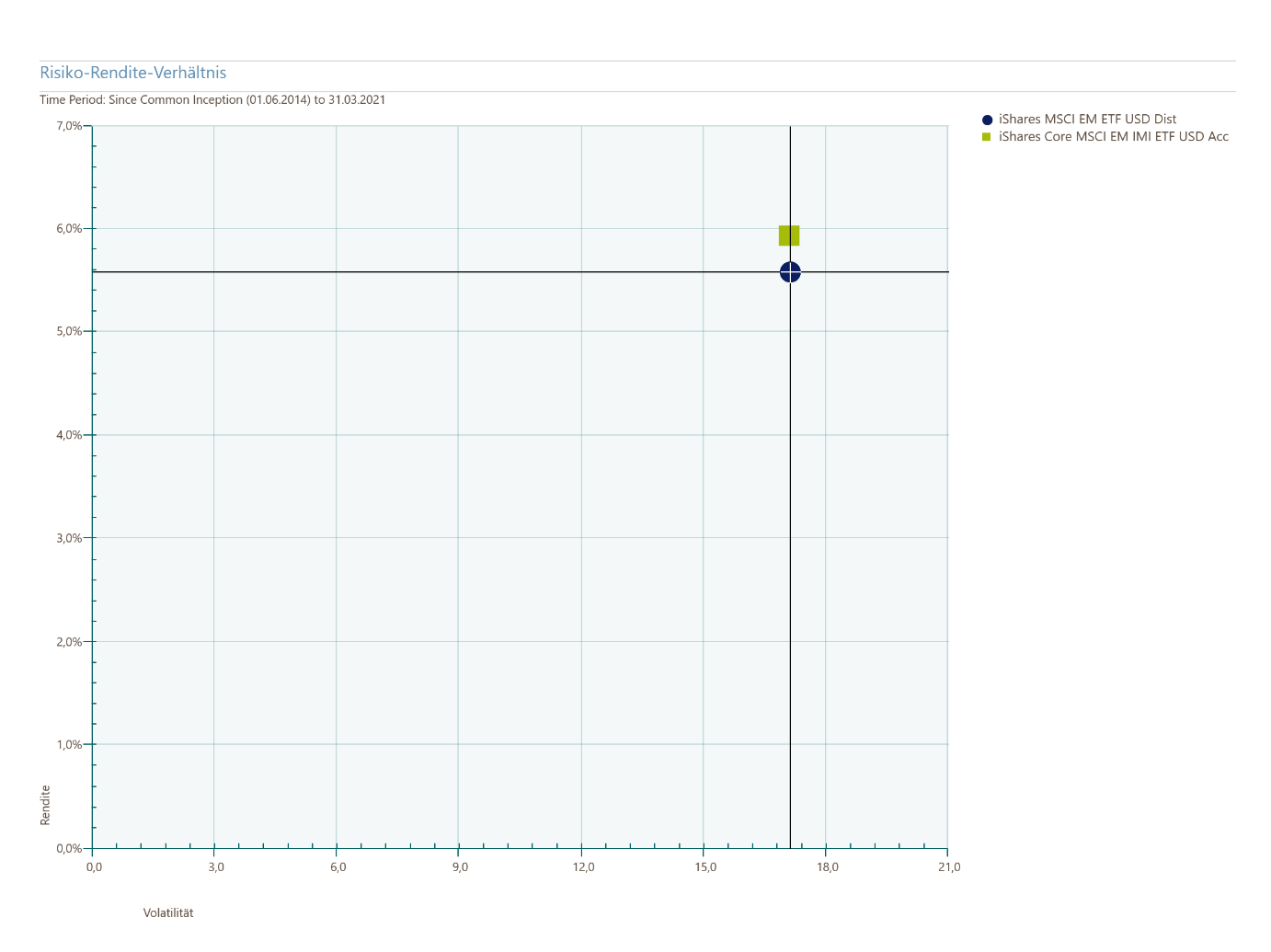Click the Time Period subtitle text
Viewport: 1271px width, 952px height.
point(212,99)
